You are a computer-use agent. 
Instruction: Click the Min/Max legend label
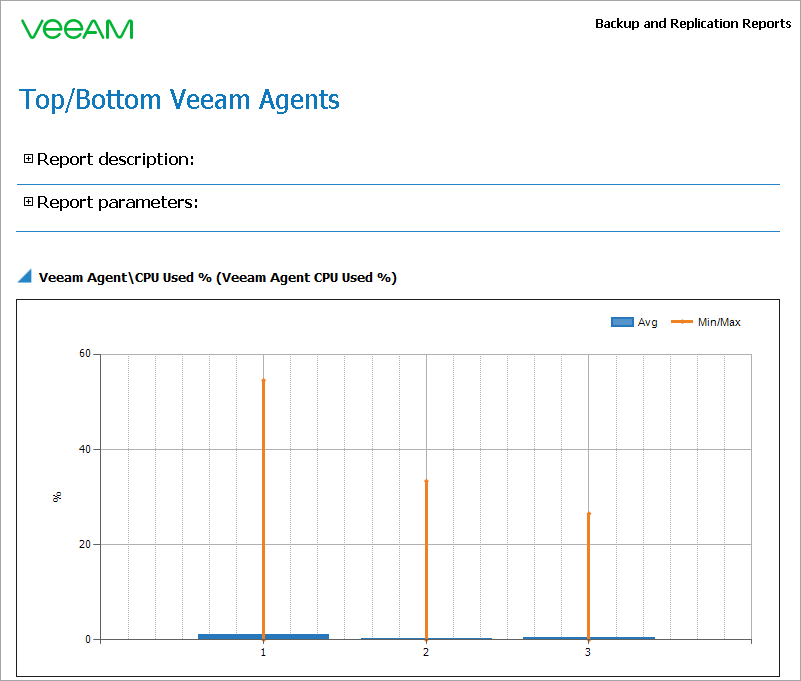tap(719, 322)
